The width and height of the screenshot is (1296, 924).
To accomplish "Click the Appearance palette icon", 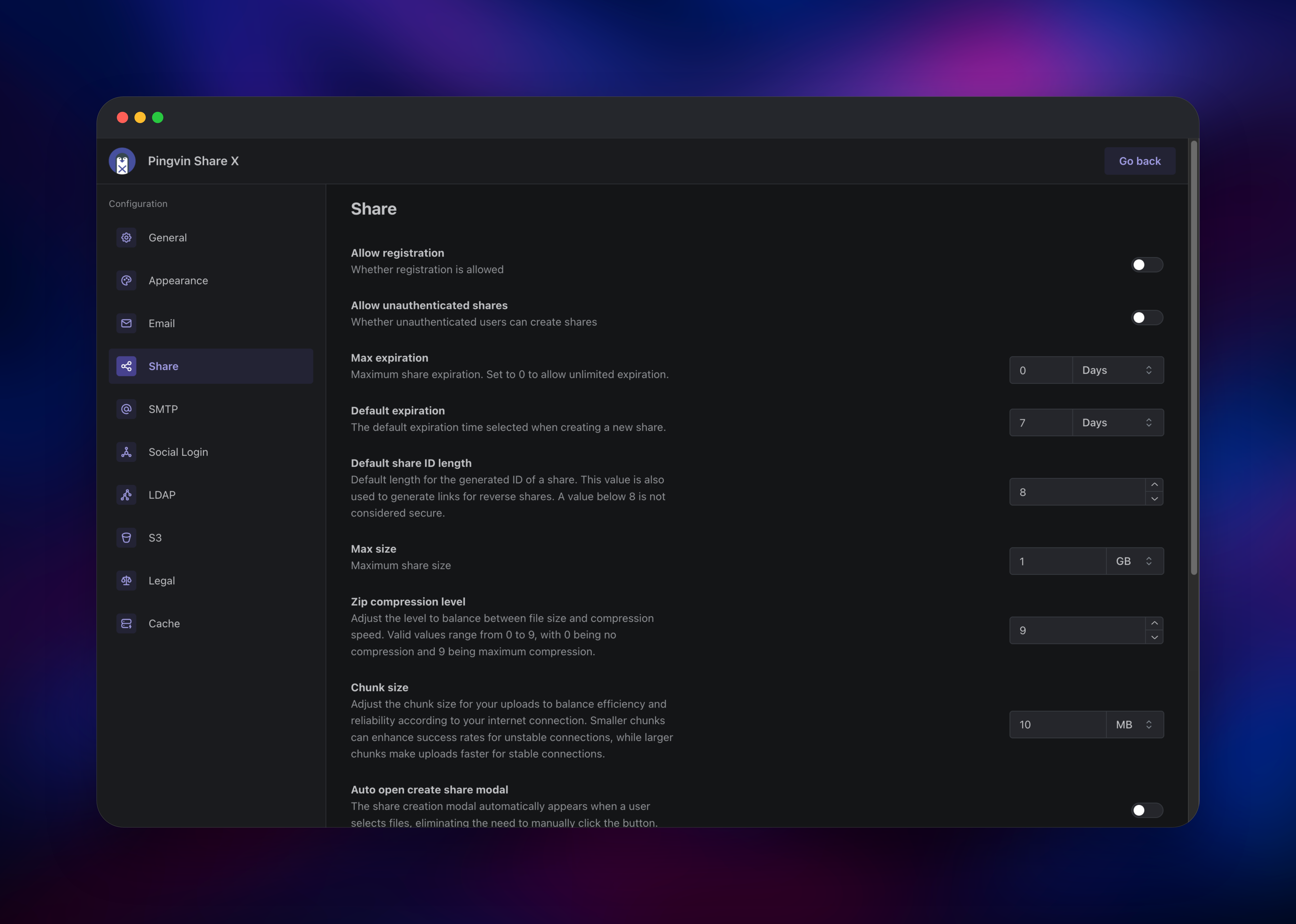I will 126,280.
